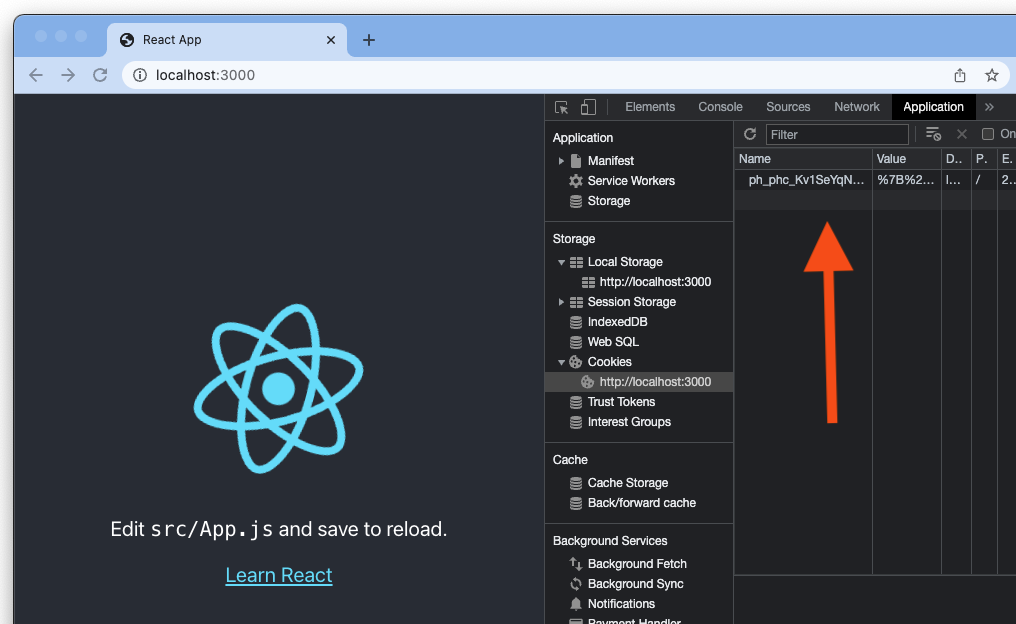The height and width of the screenshot is (624, 1016).
Task: Click the Learn React link
Action: [279, 575]
